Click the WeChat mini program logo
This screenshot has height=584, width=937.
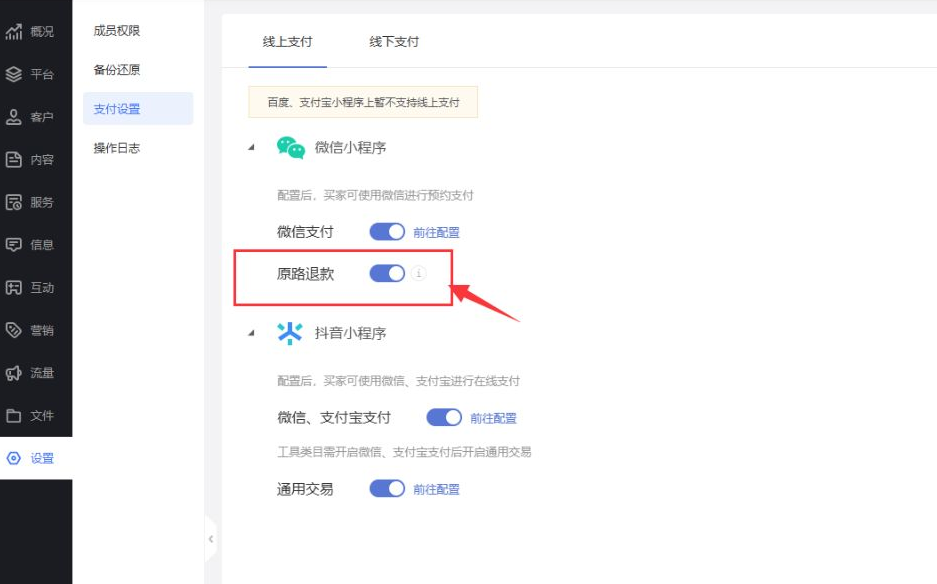[291, 148]
